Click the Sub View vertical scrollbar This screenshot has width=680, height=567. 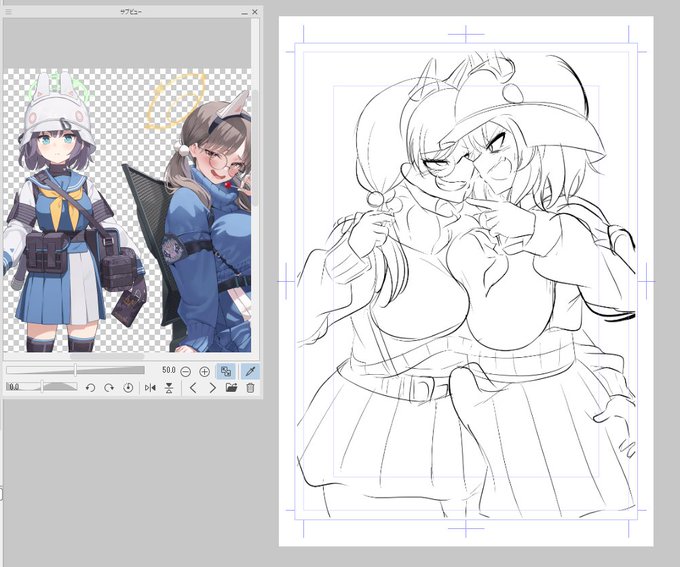coord(255,186)
